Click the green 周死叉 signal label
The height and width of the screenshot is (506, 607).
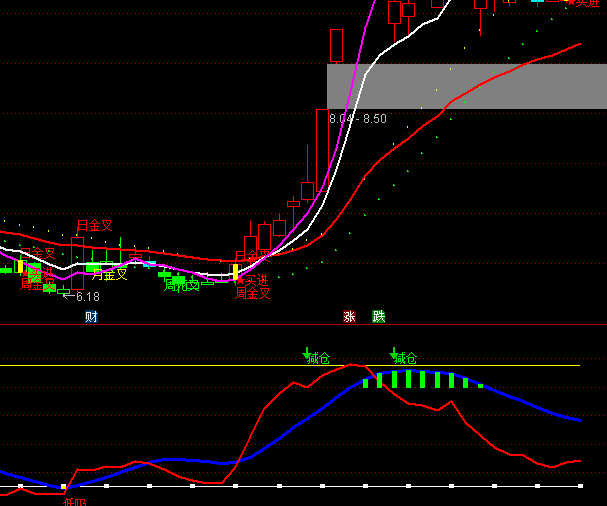[x=182, y=286]
